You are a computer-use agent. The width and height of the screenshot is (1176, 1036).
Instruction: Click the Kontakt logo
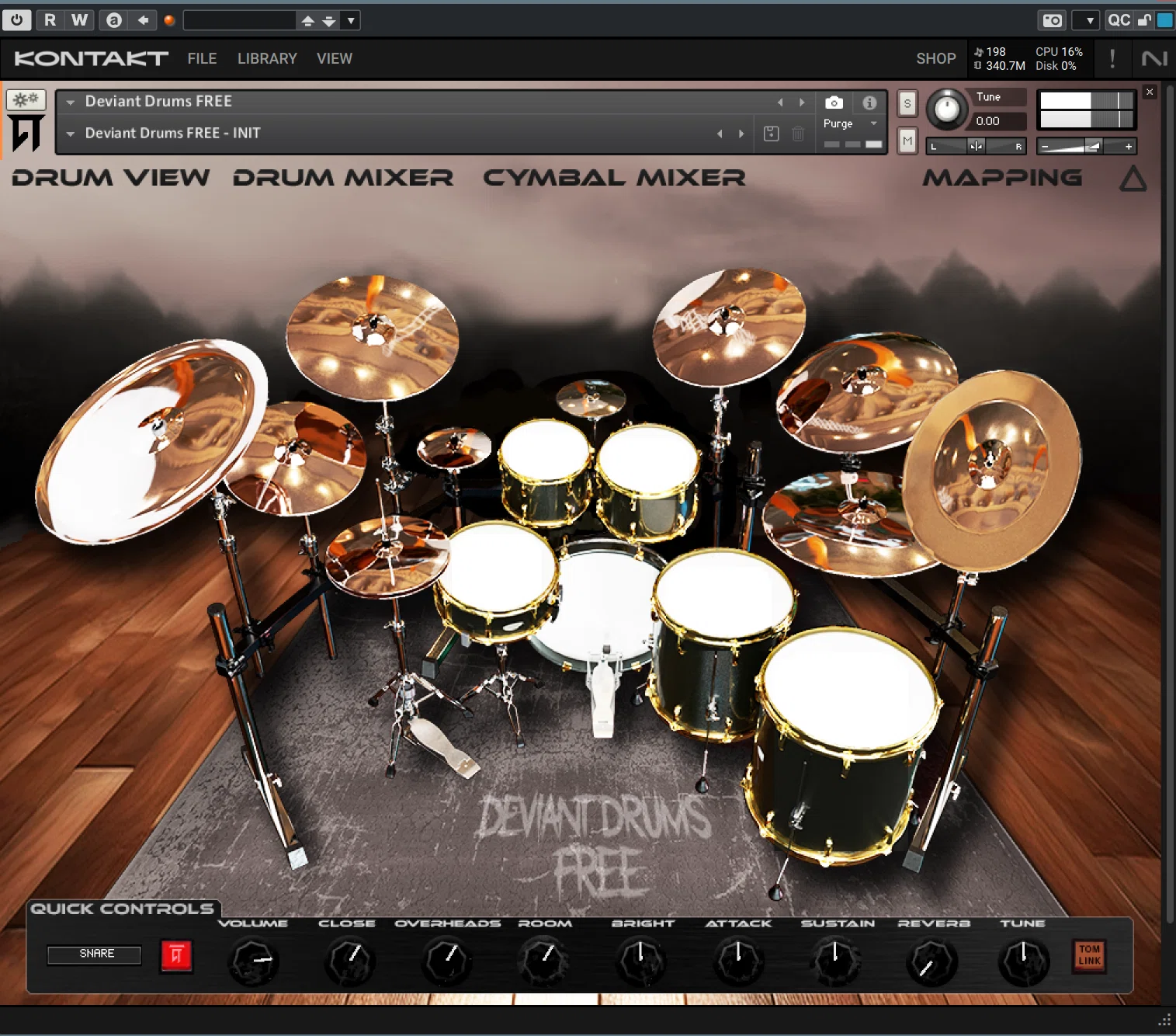(91, 58)
